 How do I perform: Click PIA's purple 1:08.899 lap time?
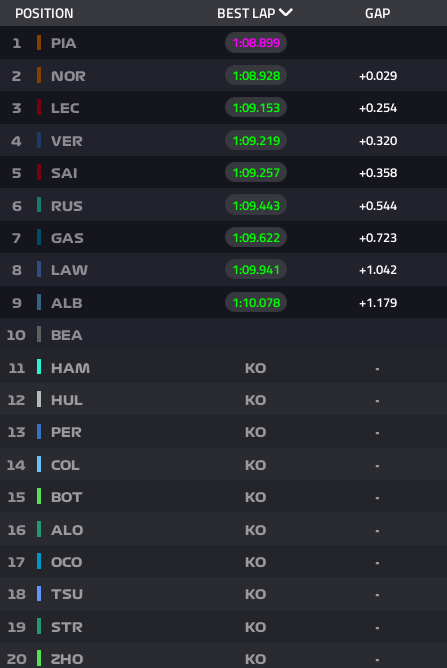pos(256,43)
